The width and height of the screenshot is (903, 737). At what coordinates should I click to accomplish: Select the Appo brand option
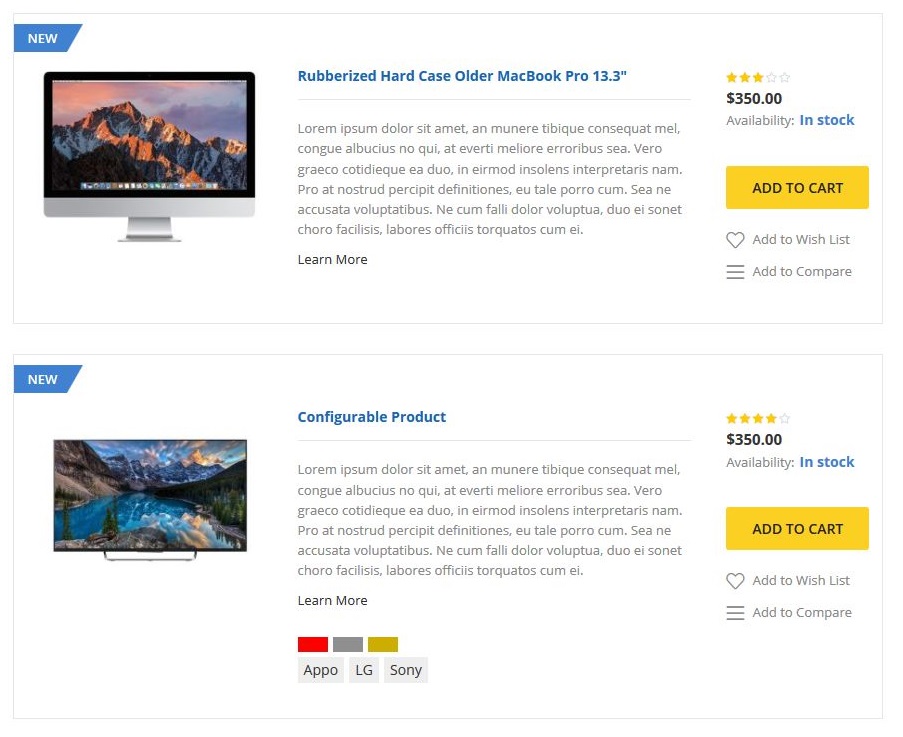[320, 670]
